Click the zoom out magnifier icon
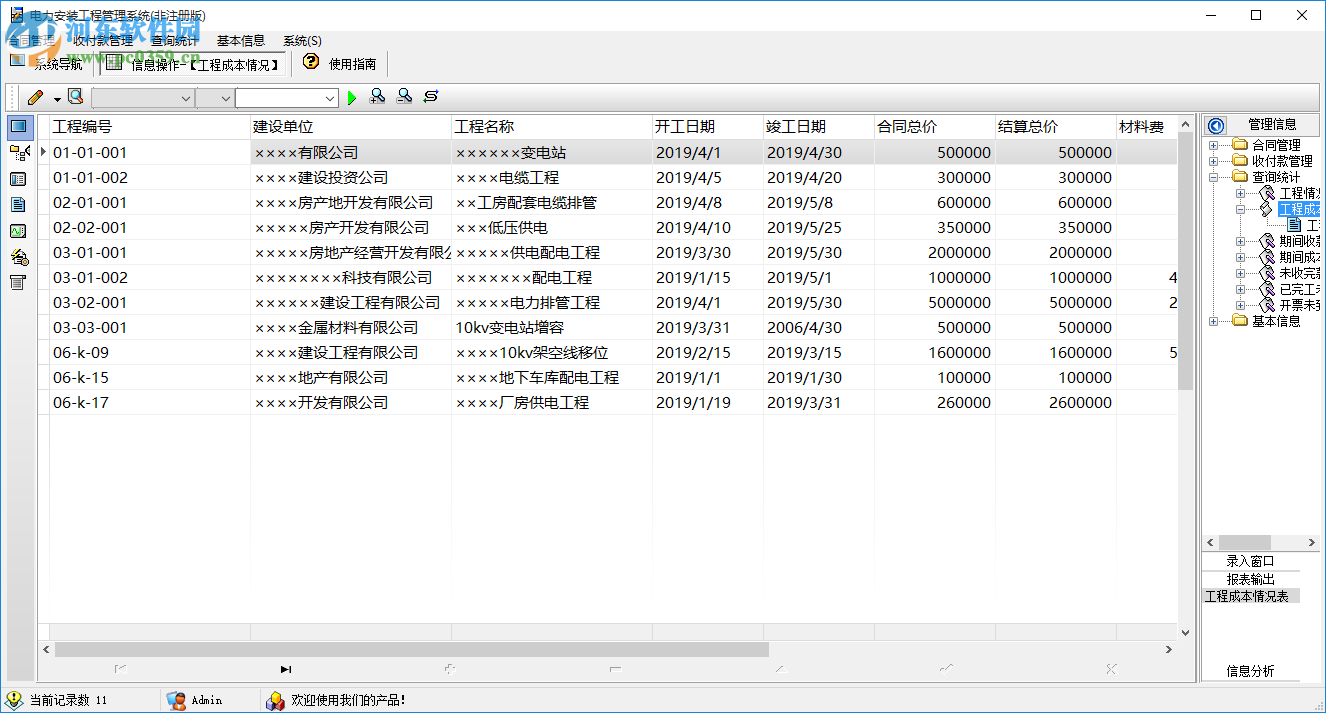The image size is (1326, 713). [404, 96]
